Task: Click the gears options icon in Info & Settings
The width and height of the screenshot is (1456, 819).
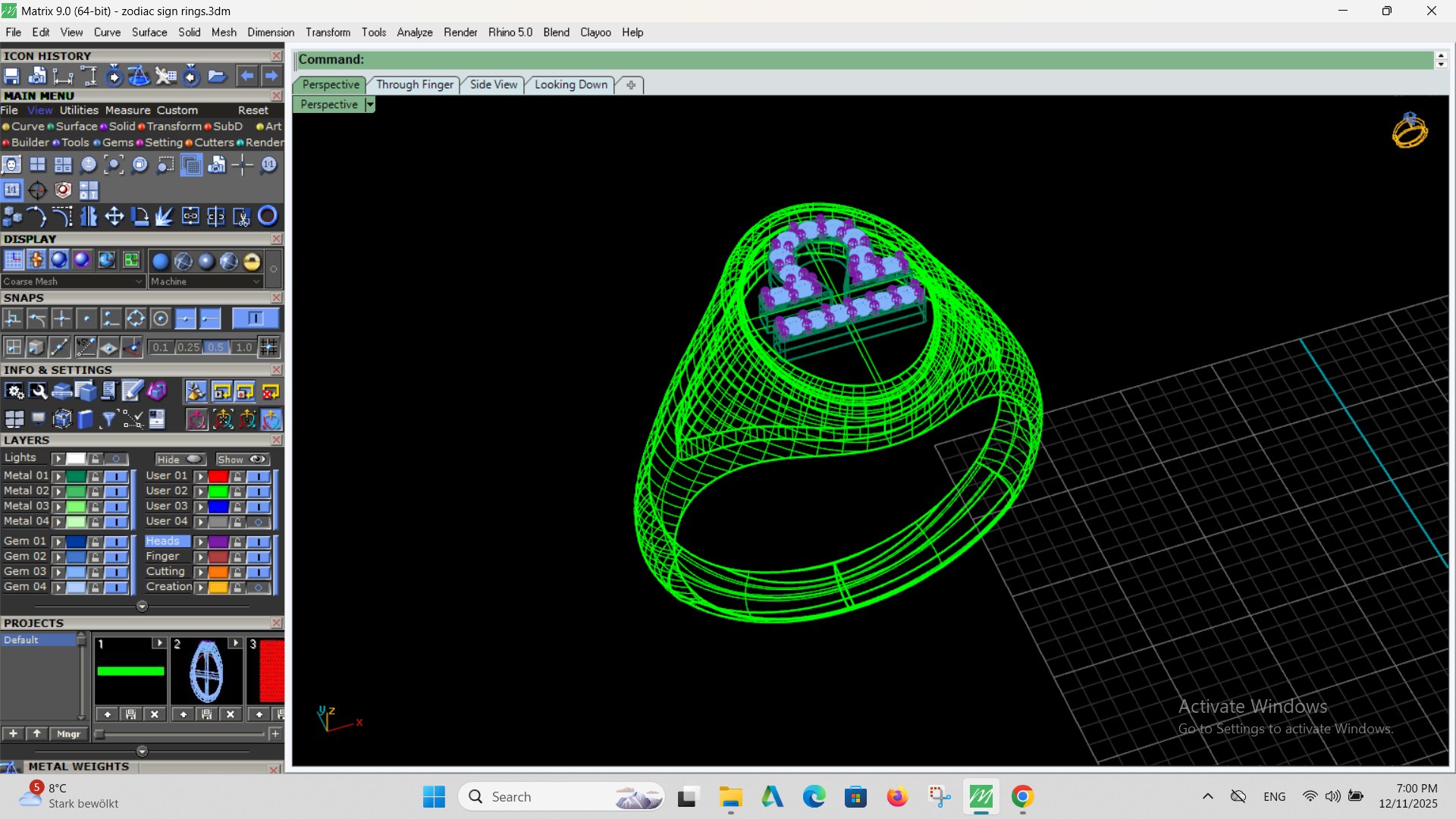Action: (x=14, y=391)
